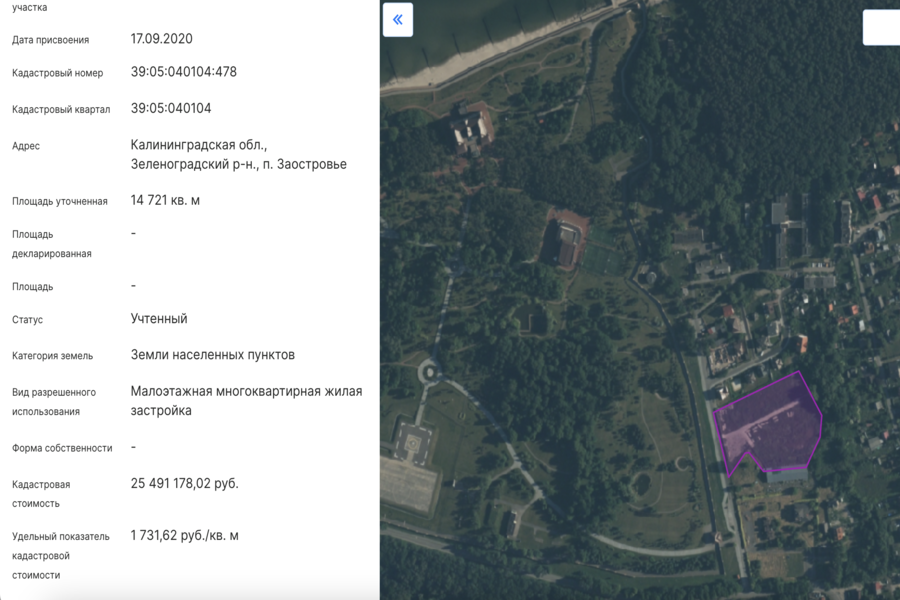Click Малоэтажная многоквартирная жилая застройка text
The height and width of the screenshot is (600, 900).
point(246,400)
